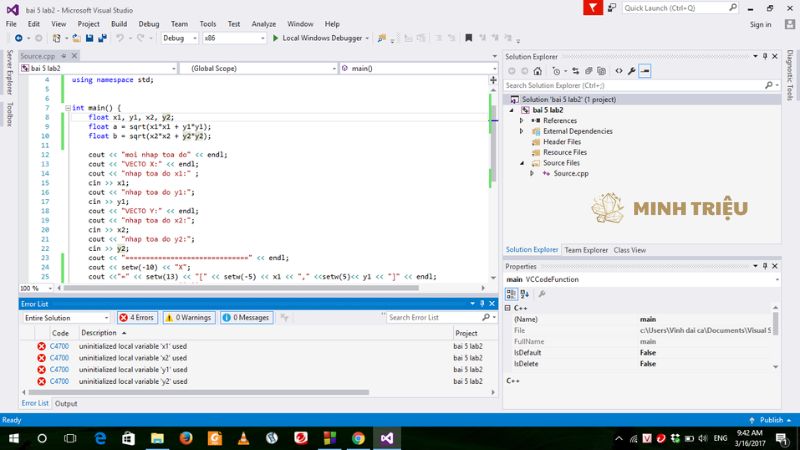The image size is (800, 450).
Task: Open the Debug menu
Action: tap(148, 24)
